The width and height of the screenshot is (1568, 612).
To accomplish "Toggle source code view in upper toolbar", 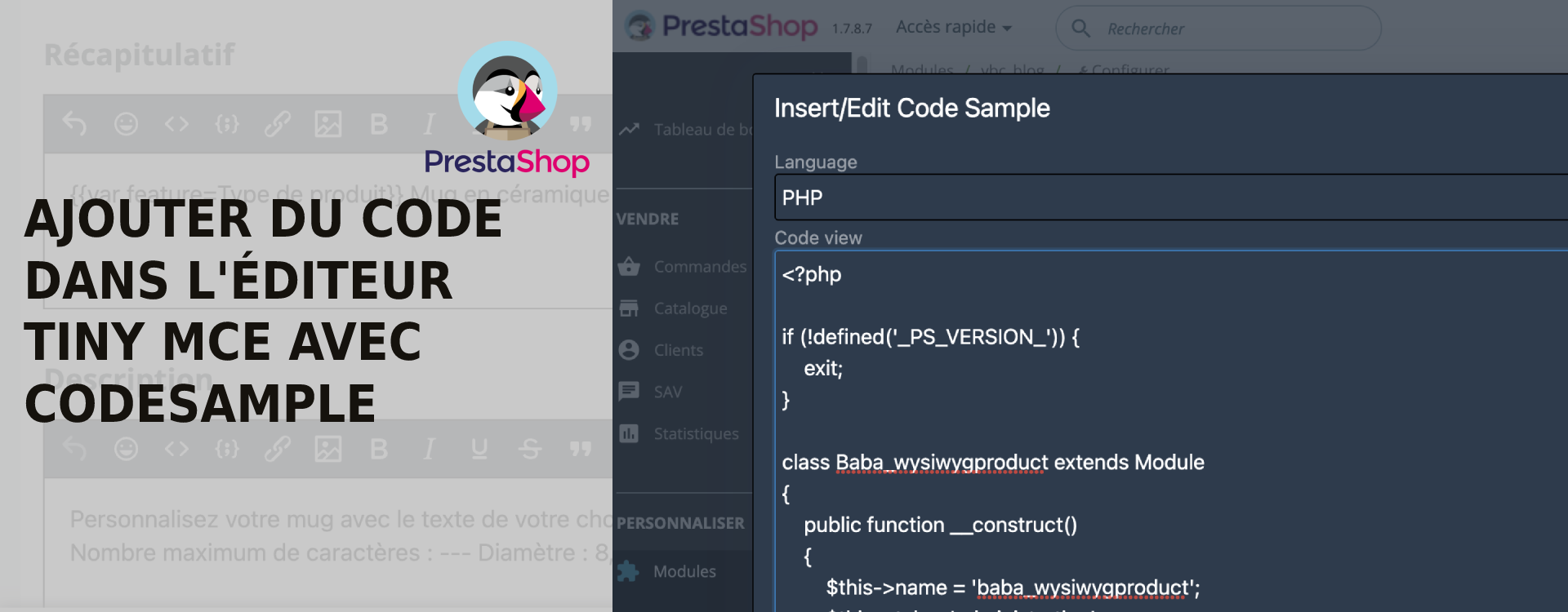I will (176, 124).
